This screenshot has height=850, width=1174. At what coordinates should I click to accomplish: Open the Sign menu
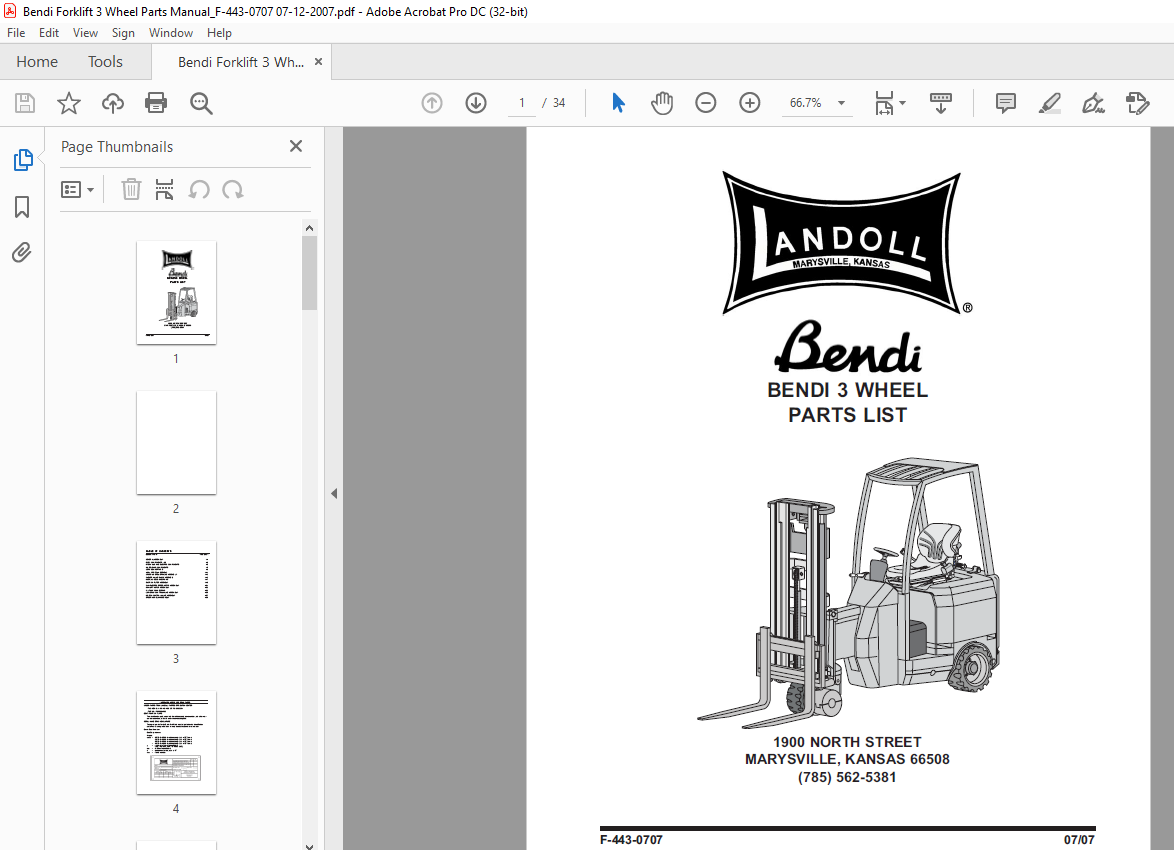[123, 33]
